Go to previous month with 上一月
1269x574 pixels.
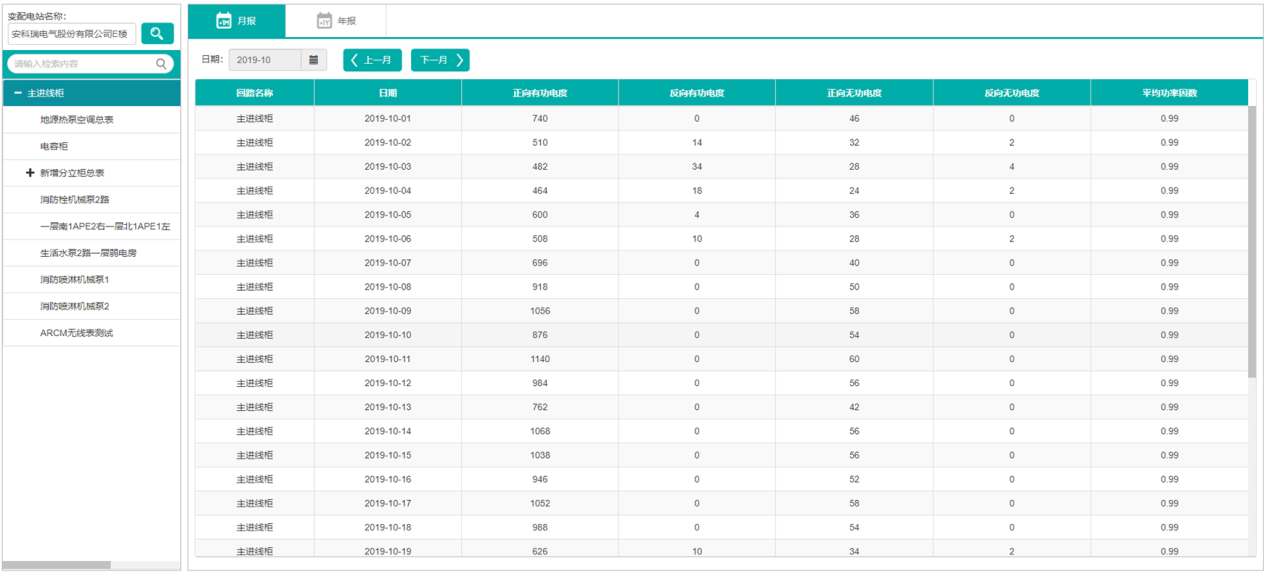tap(372, 60)
